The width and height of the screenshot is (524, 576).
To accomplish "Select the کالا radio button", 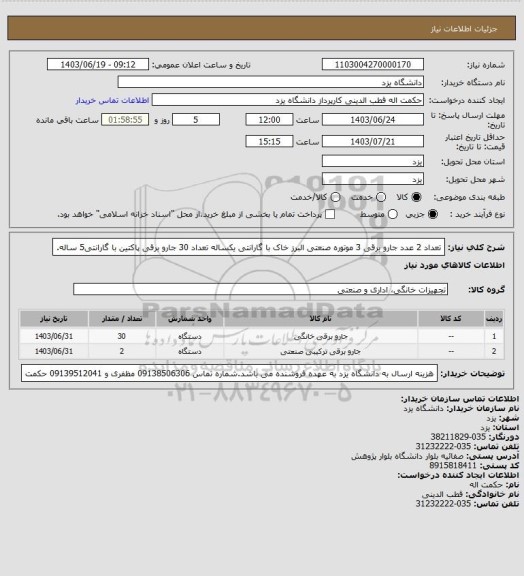I will pyautogui.click(x=416, y=197).
